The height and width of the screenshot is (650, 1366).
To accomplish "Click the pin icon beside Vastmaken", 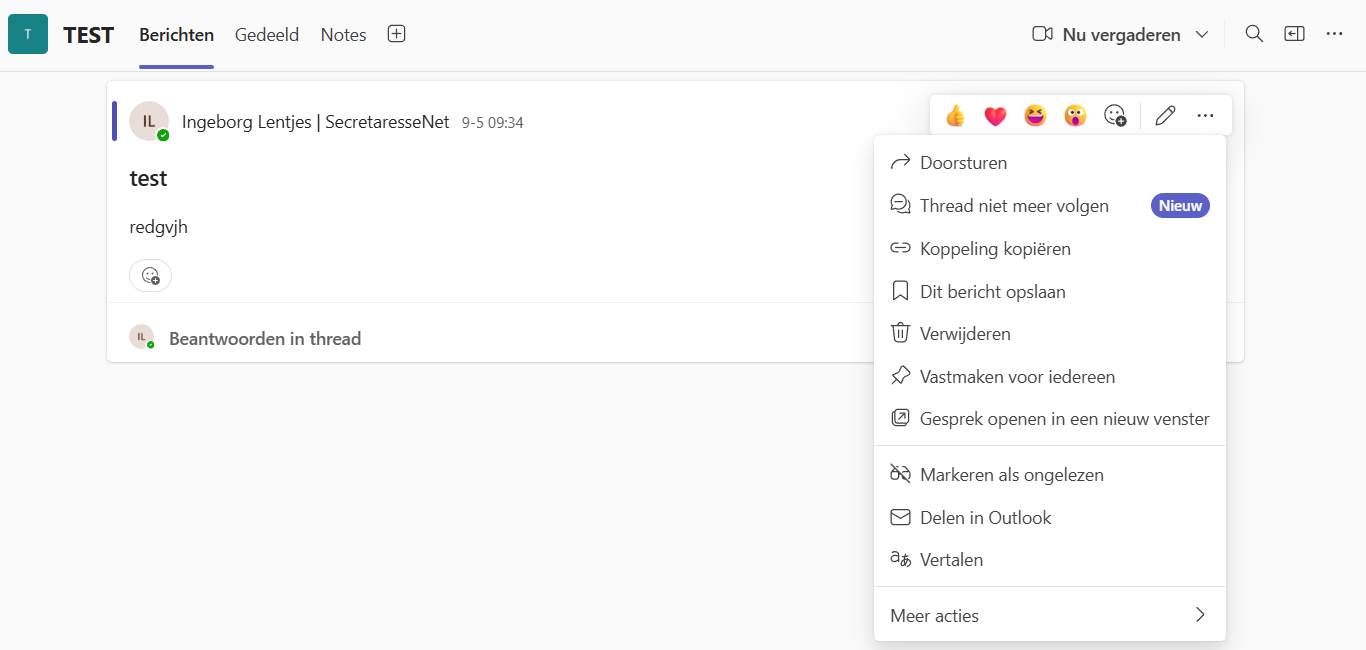I will 900,376.
